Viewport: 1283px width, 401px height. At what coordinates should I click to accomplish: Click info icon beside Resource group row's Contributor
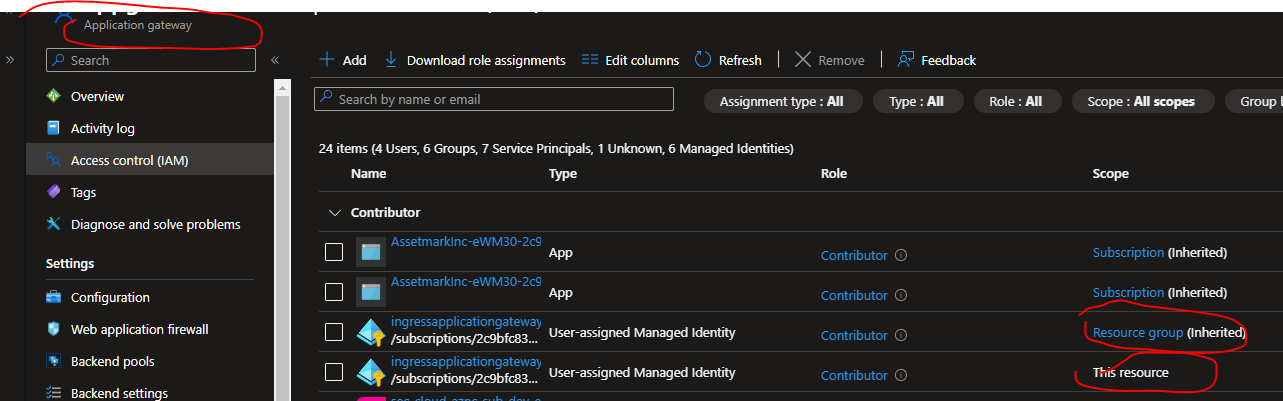(x=901, y=335)
